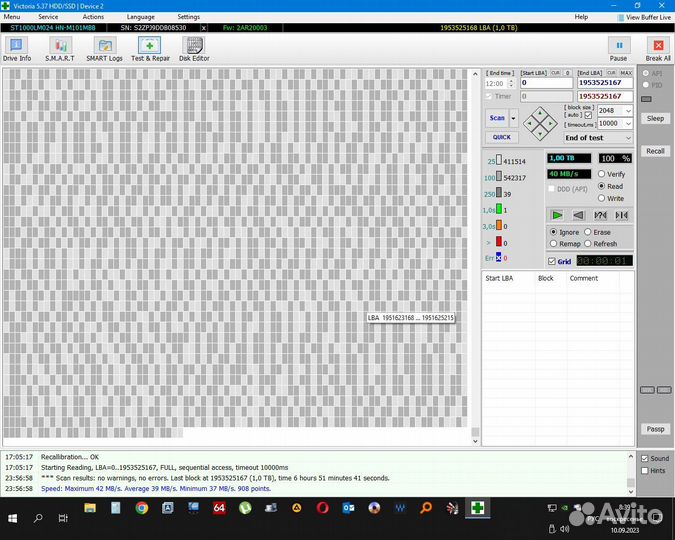Image resolution: width=675 pixels, height=540 pixels.
Task: Select the Verify radio button
Action: 601,174
